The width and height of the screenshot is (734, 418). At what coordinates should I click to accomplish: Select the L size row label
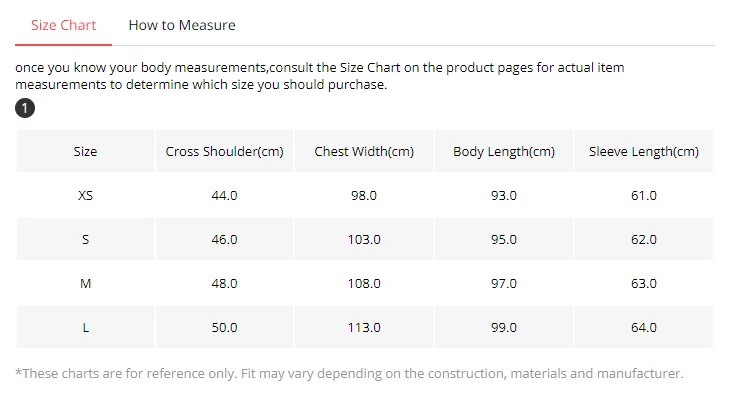click(x=85, y=328)
